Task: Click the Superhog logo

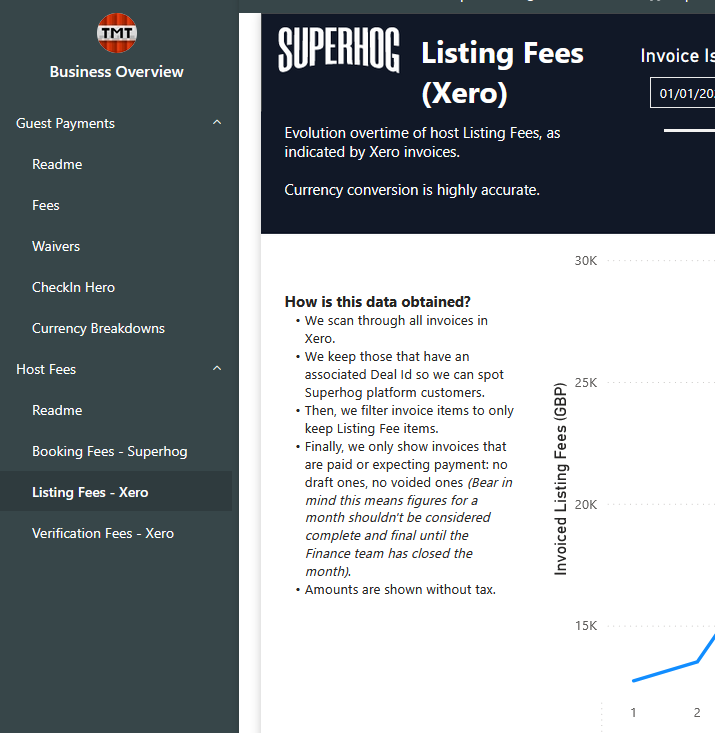Action: (338, 50)
